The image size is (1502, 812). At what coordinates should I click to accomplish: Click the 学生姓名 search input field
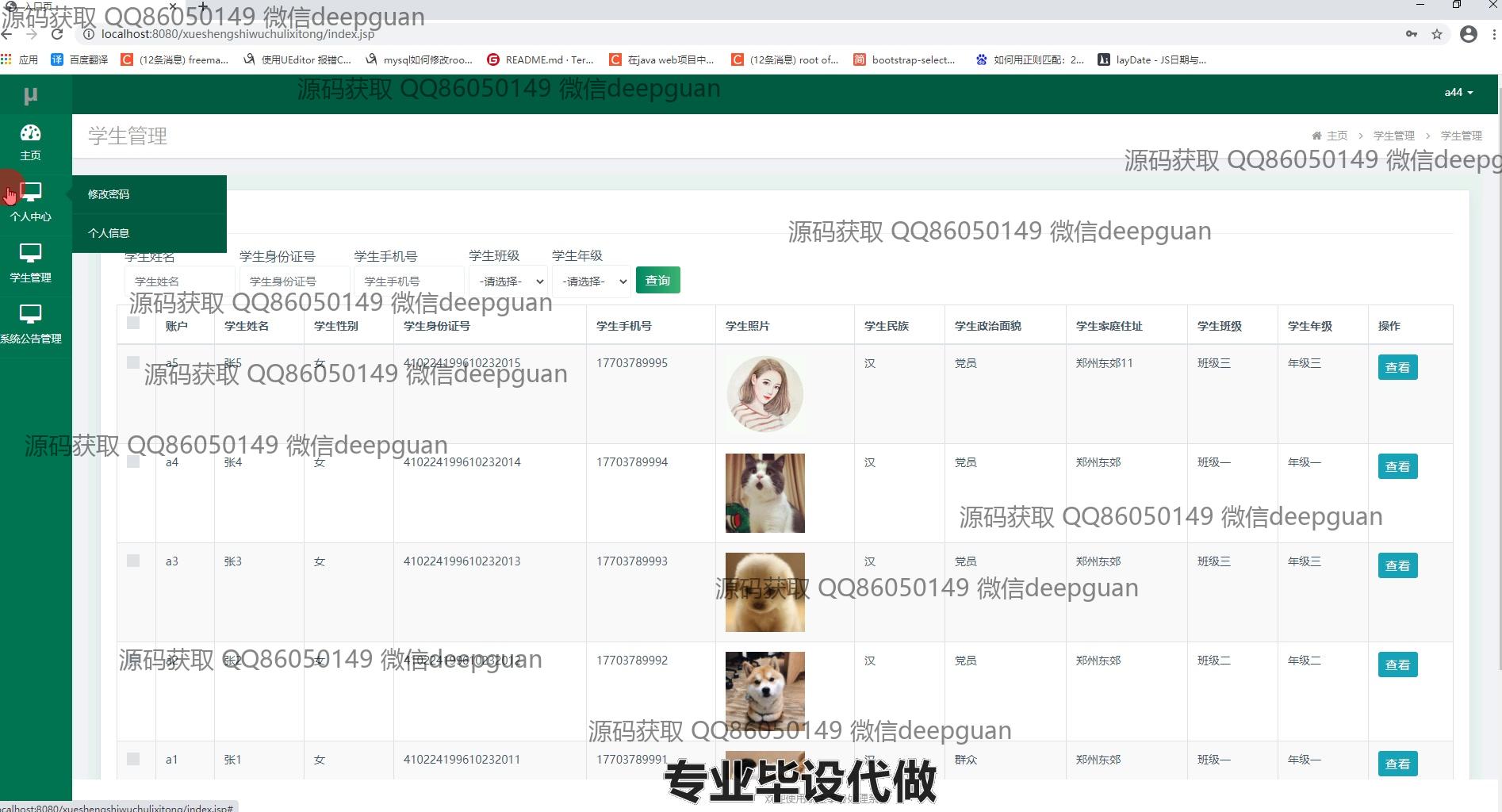pos(179,282)
